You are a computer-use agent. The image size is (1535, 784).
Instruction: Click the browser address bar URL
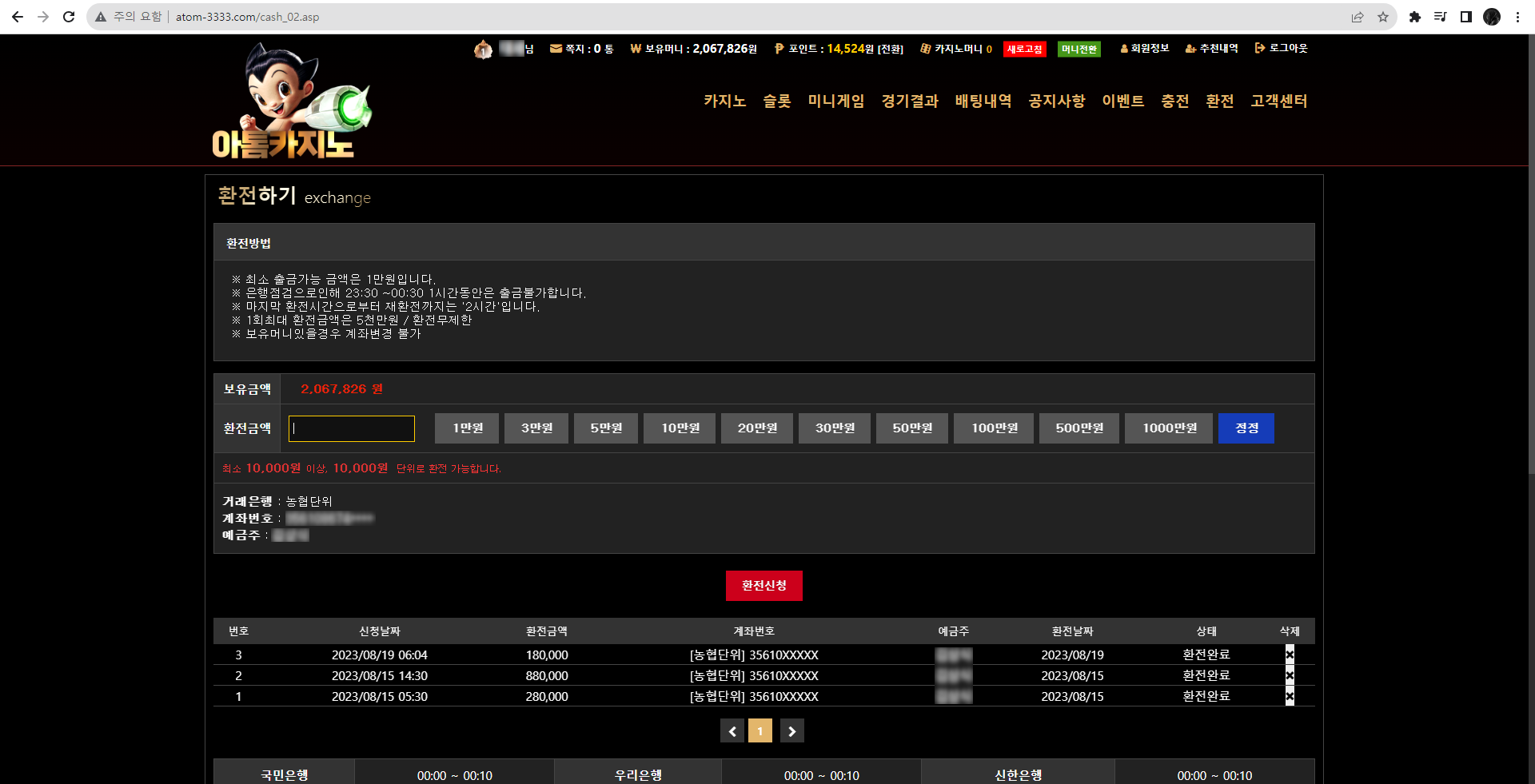[247, 17]
